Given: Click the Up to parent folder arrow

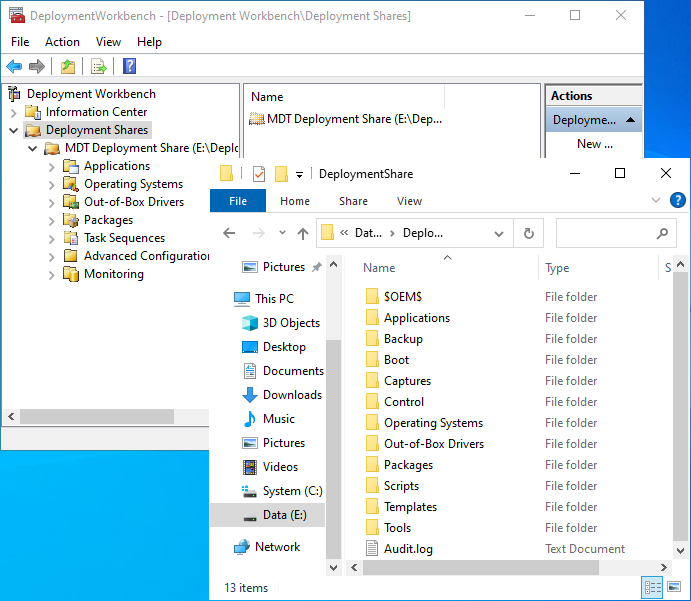Looking at the screenshot, I should (x=303, y=233).
